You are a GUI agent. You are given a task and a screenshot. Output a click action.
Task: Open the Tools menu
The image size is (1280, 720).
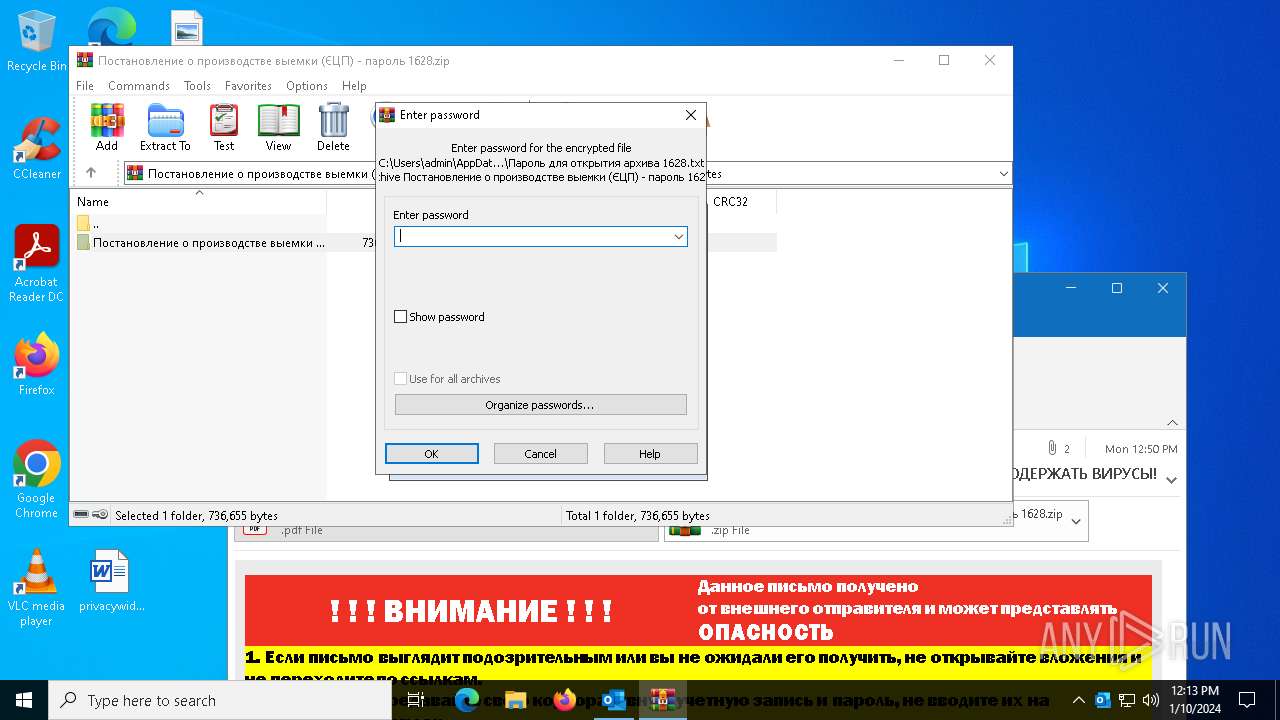point(197,86)
